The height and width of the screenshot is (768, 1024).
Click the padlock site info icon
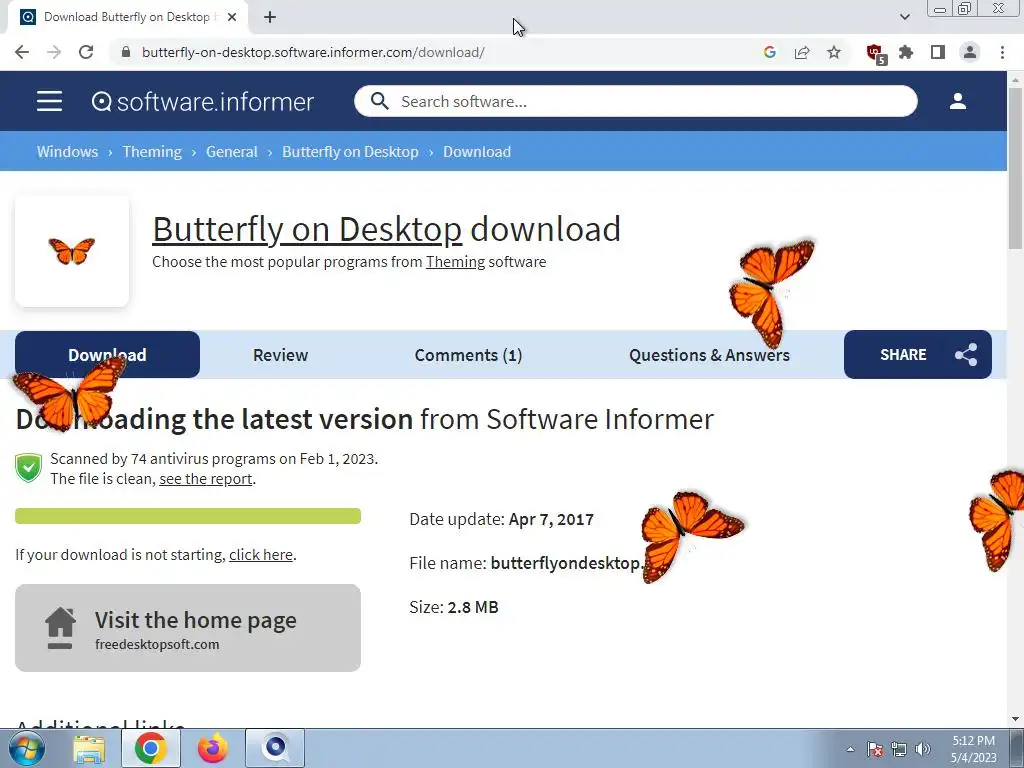click(x=126, y=52)
